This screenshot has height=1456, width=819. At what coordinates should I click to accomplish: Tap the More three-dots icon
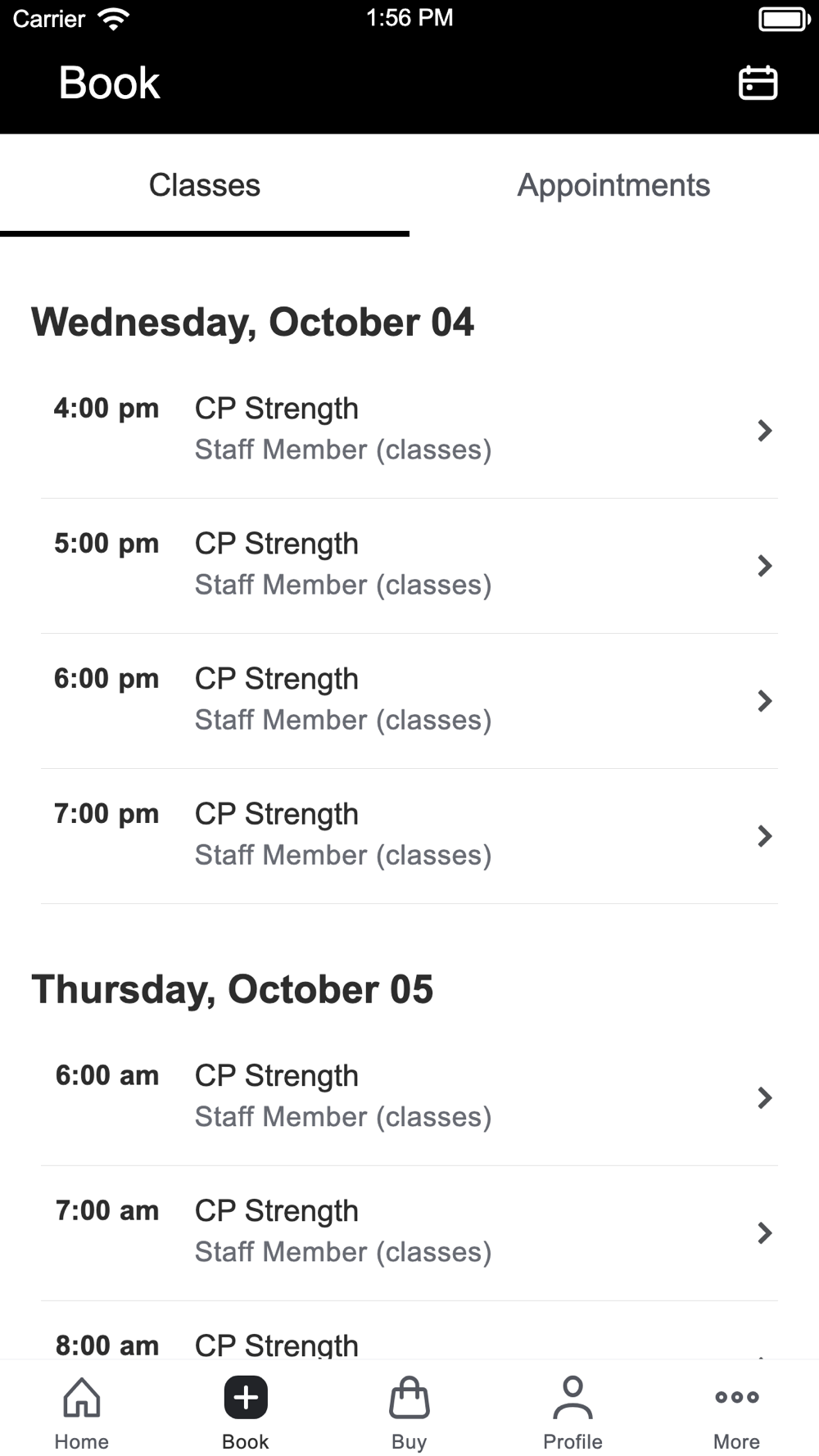(x=736, y=1398)
